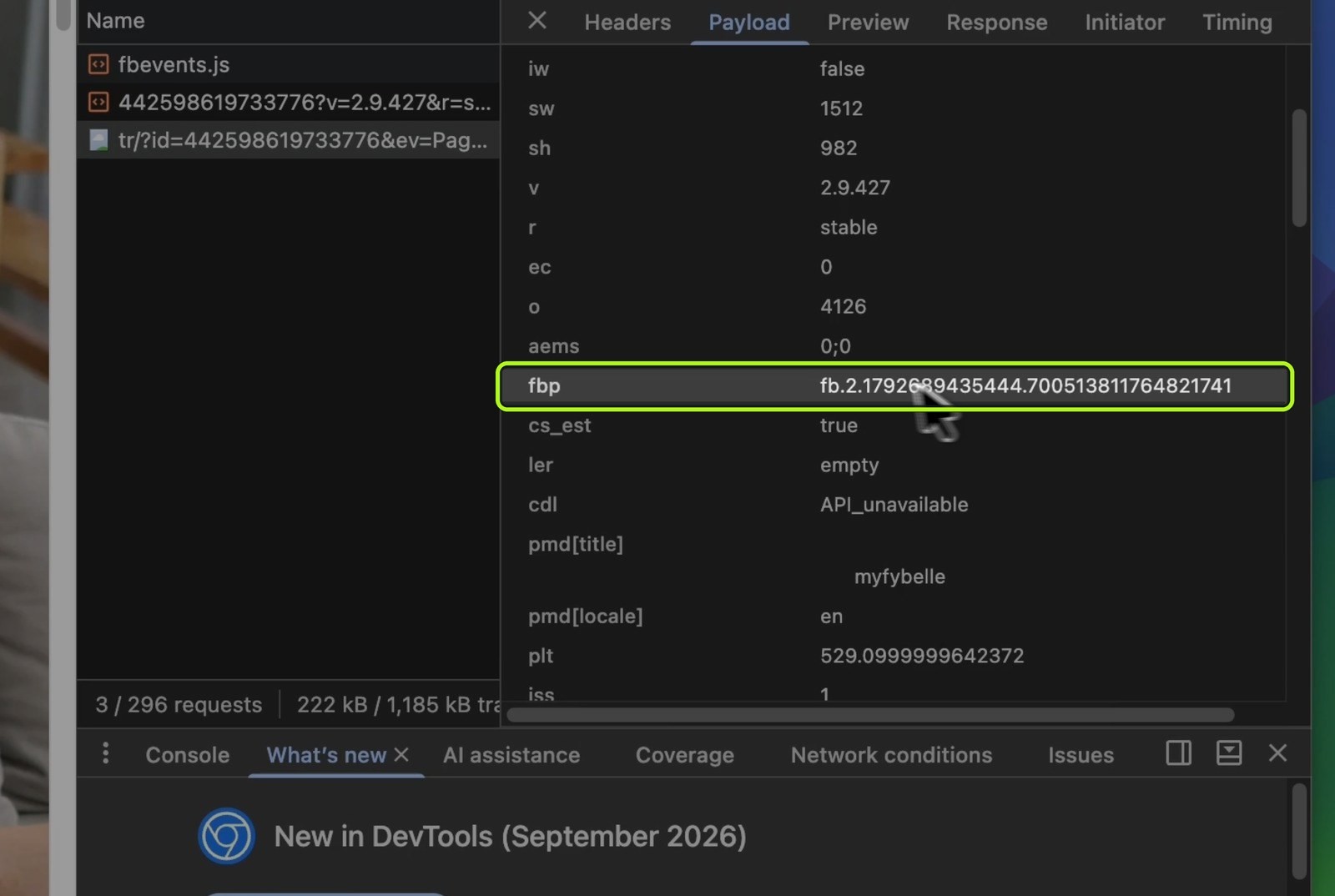Close the DevTools drawer with the X
Image resolution: width=1335 pixels, height=896 pixels.
pyautogui.click(x=1277, y=753)
